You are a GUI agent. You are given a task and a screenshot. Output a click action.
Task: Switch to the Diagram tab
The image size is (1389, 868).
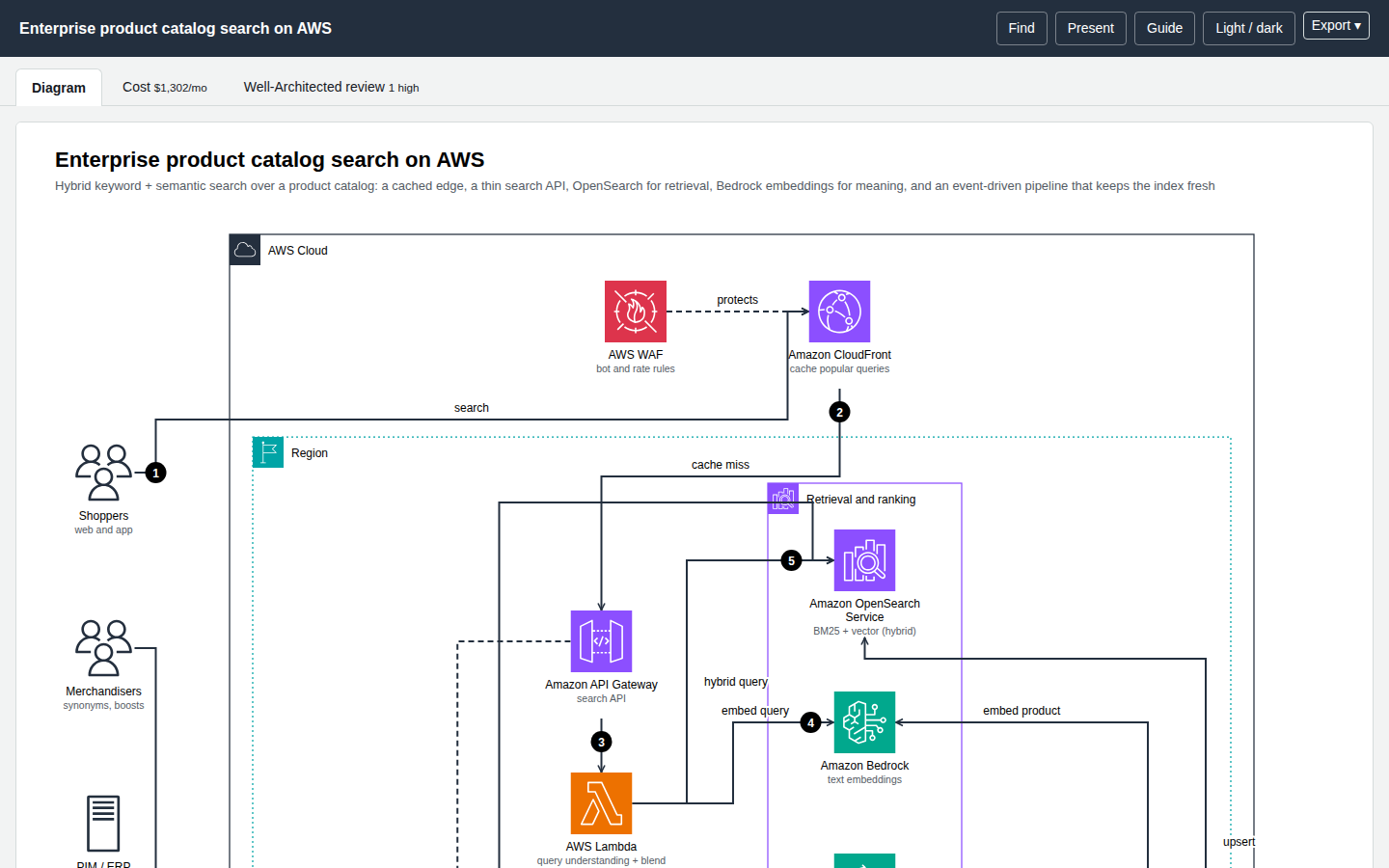point(59,88)
